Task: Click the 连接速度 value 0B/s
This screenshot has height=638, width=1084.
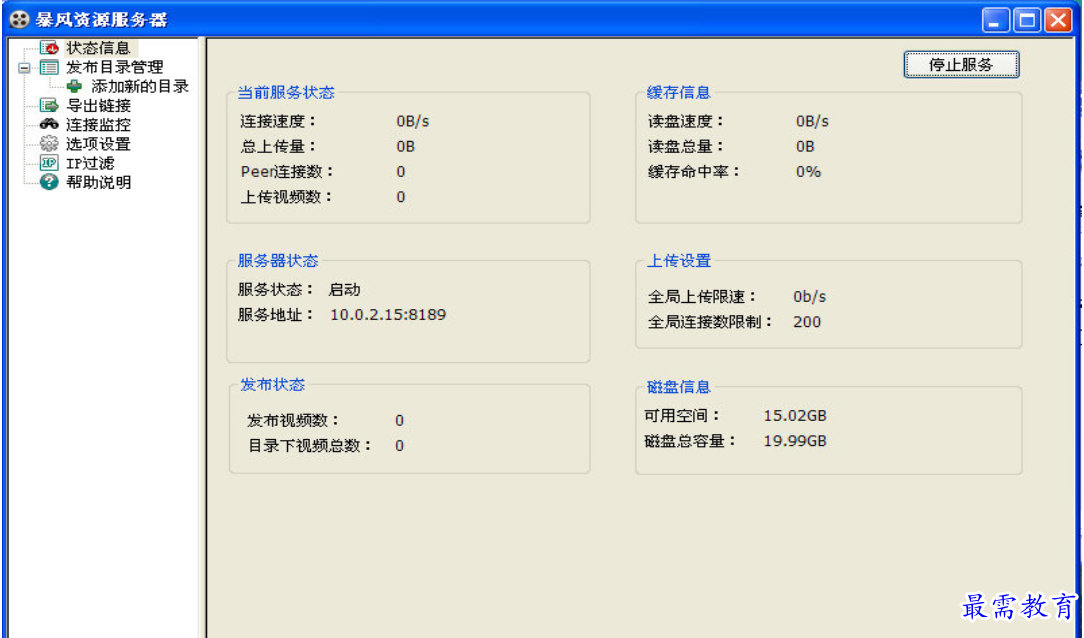Action: 413,121
